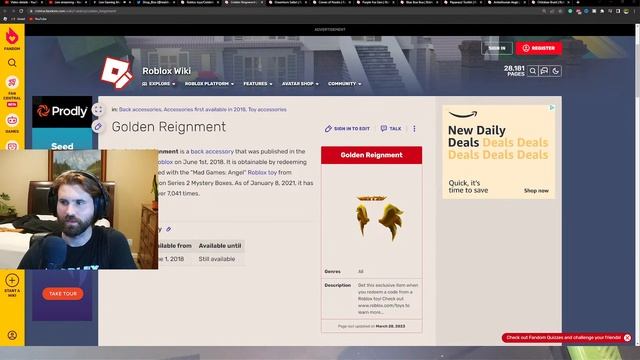The width and height of the screenshot is (640, 360).
Task: Expand page to full width icon
Action: coord(98,109)
